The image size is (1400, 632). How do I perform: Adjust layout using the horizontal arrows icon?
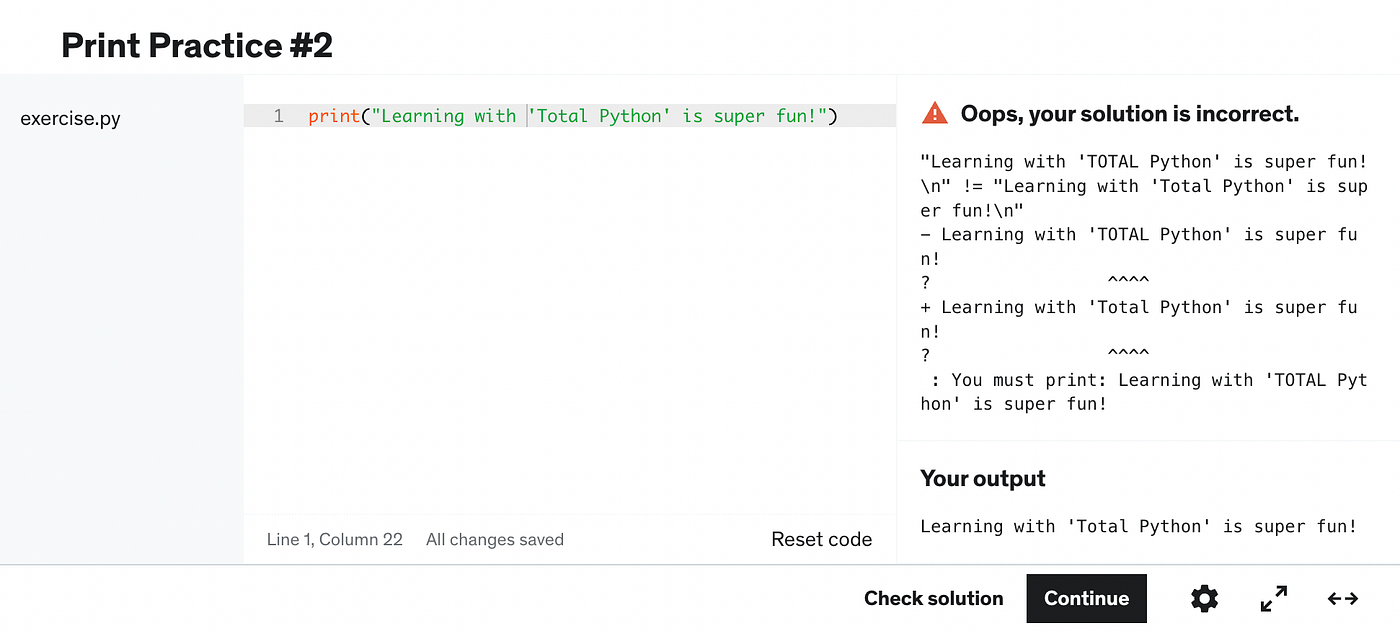(x=1342, y=598)
